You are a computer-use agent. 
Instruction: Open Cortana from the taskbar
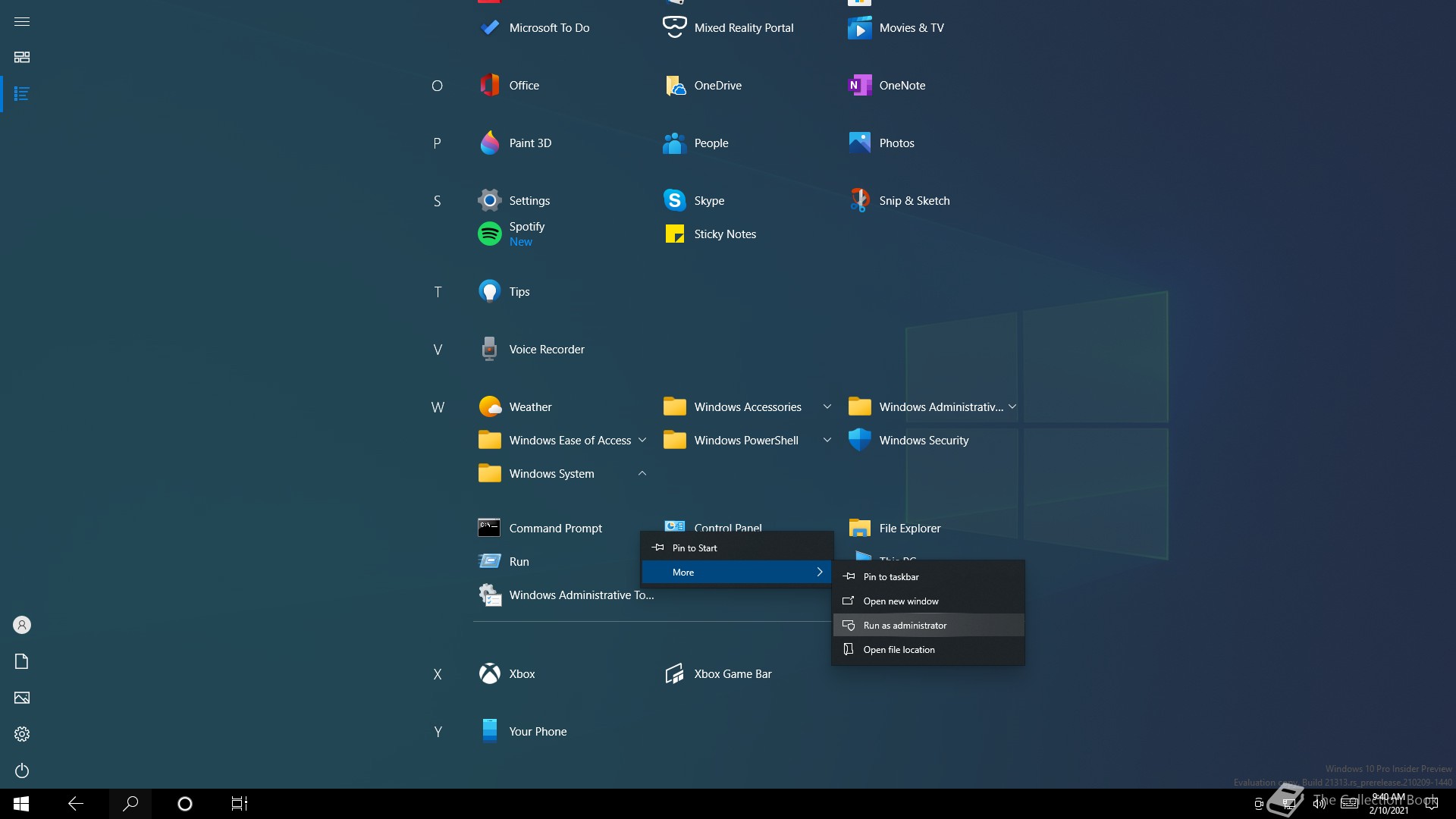pos(185,804)
